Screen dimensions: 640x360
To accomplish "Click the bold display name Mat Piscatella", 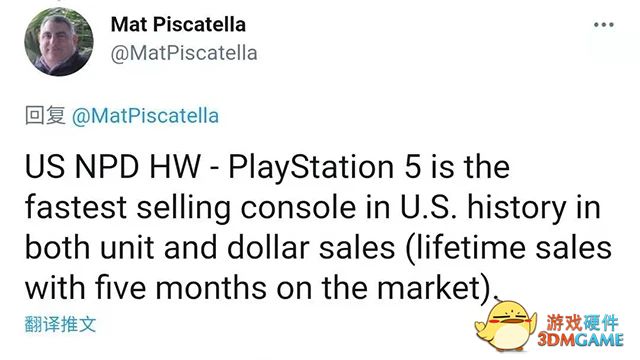I will tap(178, 24).
